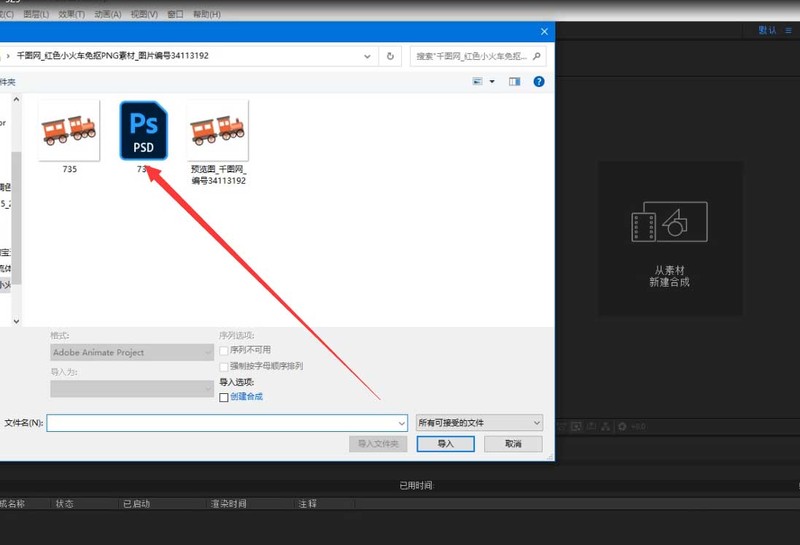Toggle the 强制按字母顺序排列 checkbox
Screen dimensions: 800x545
pos(223,366)
